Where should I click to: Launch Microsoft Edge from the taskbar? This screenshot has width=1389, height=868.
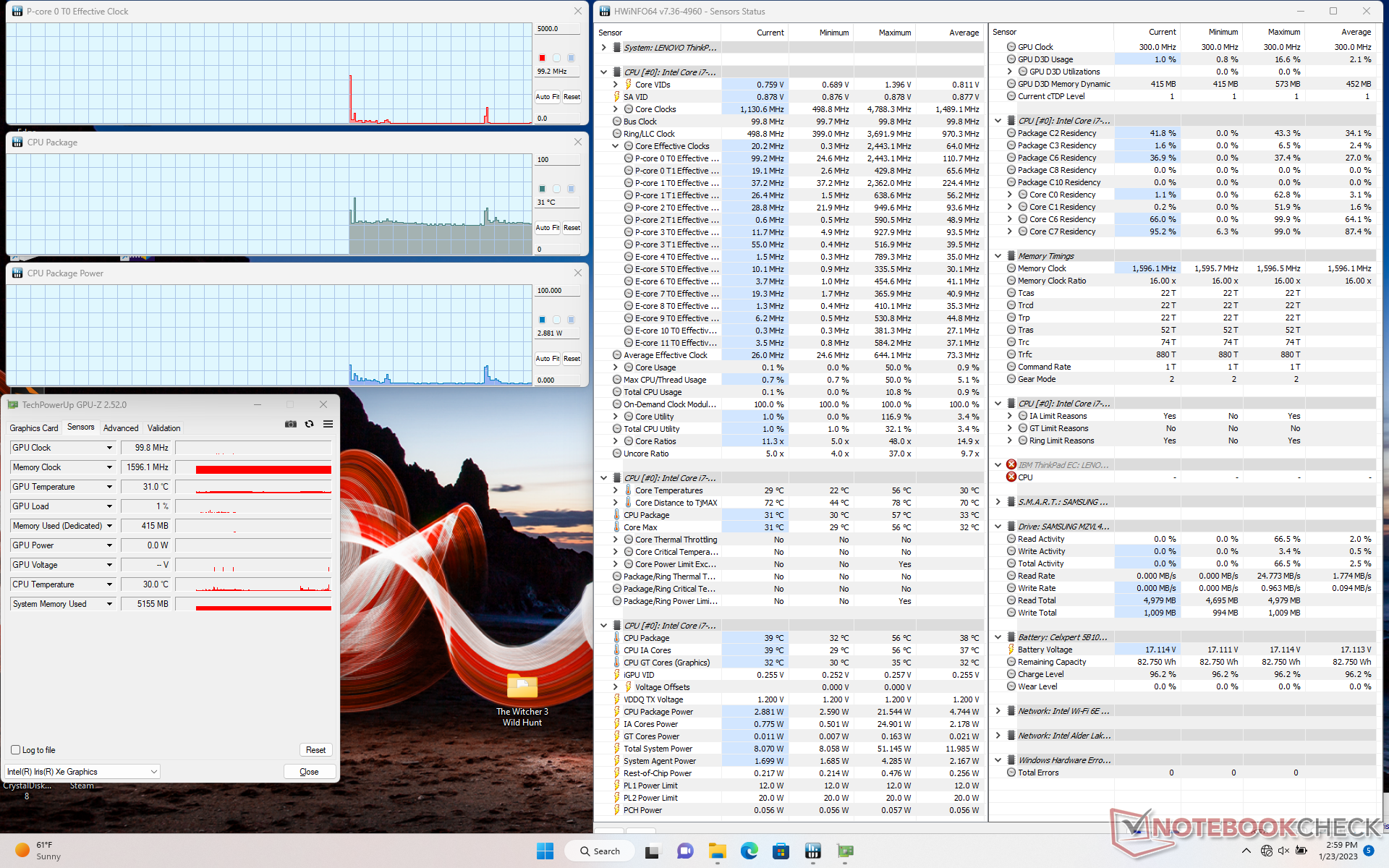[x=749, y=851]
